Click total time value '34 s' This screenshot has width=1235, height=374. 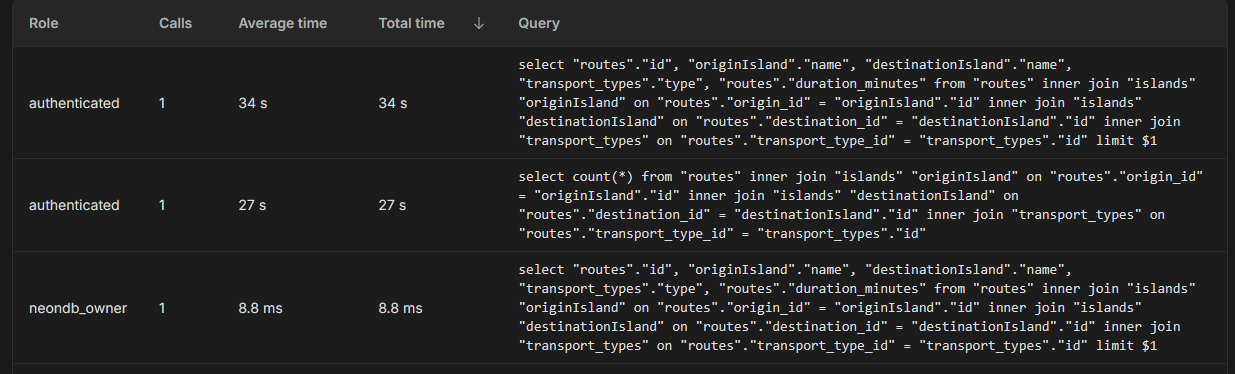(393, 103)
